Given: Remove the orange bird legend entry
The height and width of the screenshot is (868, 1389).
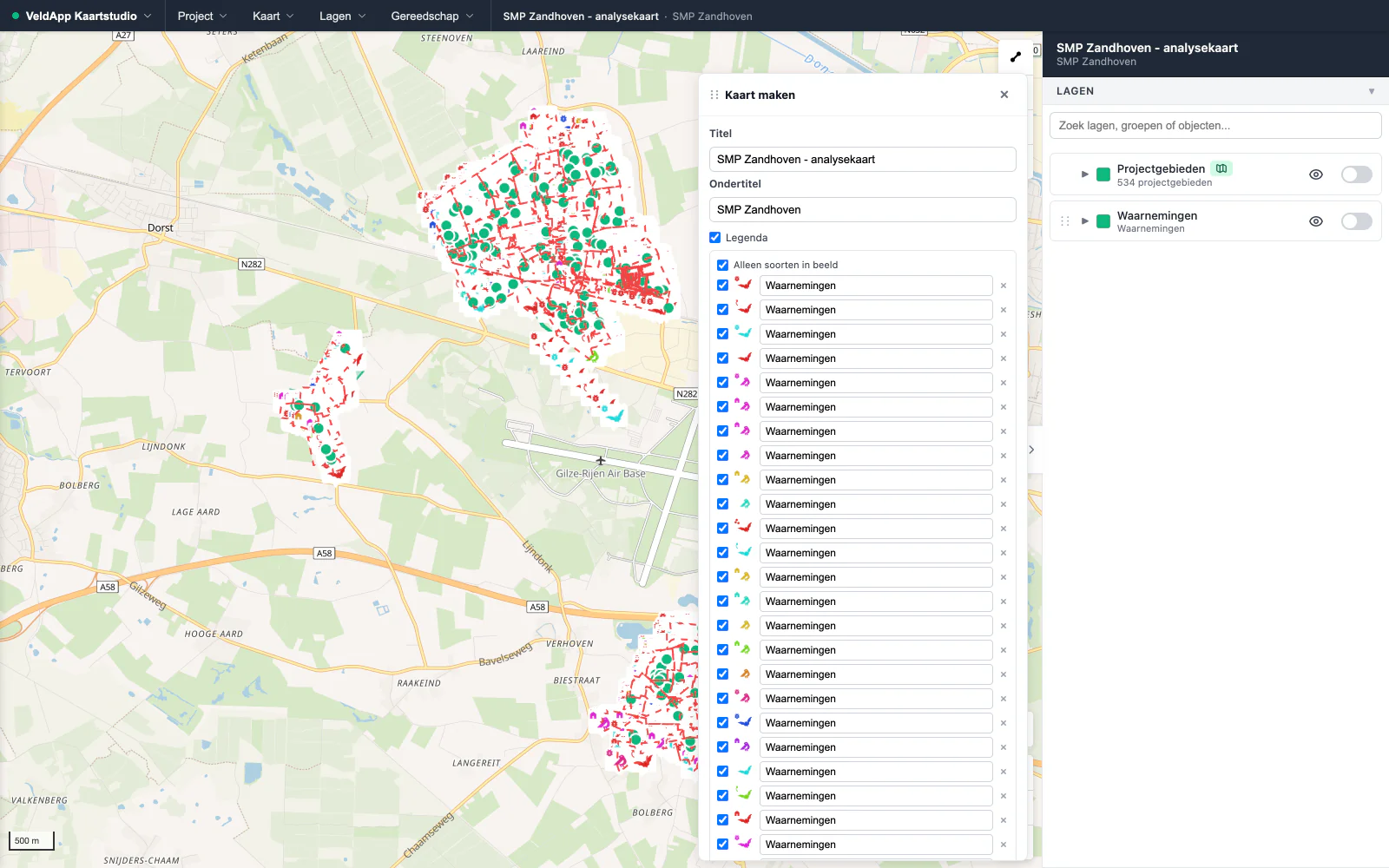Looking at the screenshot, I should coord(1004,674).
